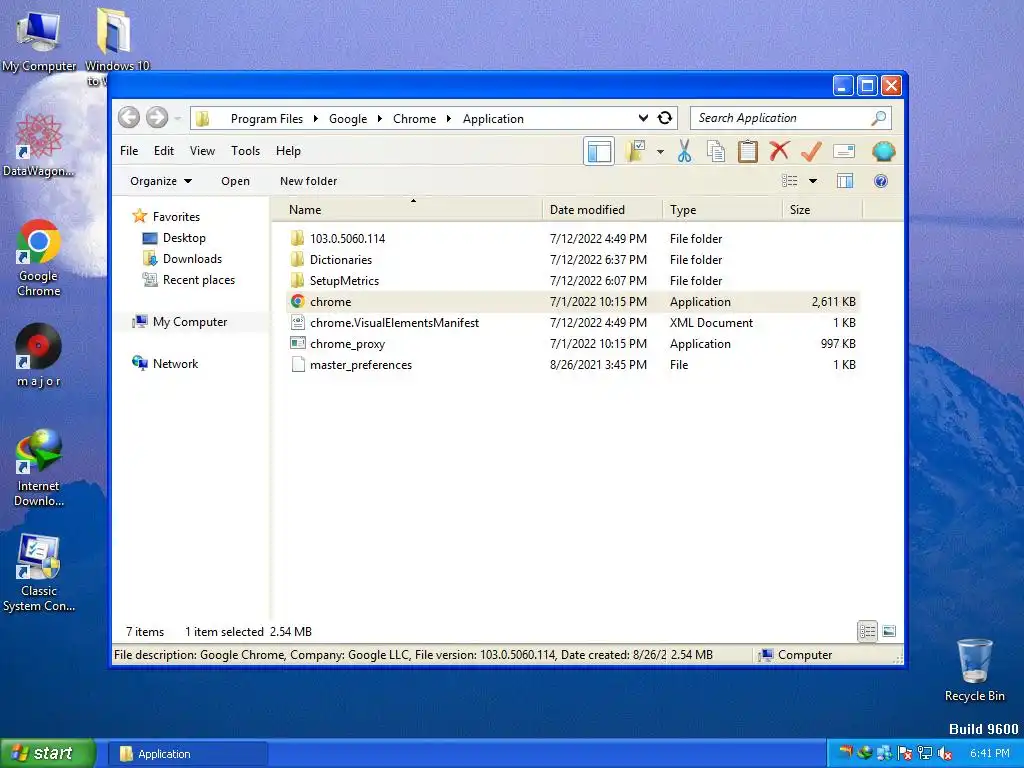Select the SetupMetrics folder

tap(572, 280)
